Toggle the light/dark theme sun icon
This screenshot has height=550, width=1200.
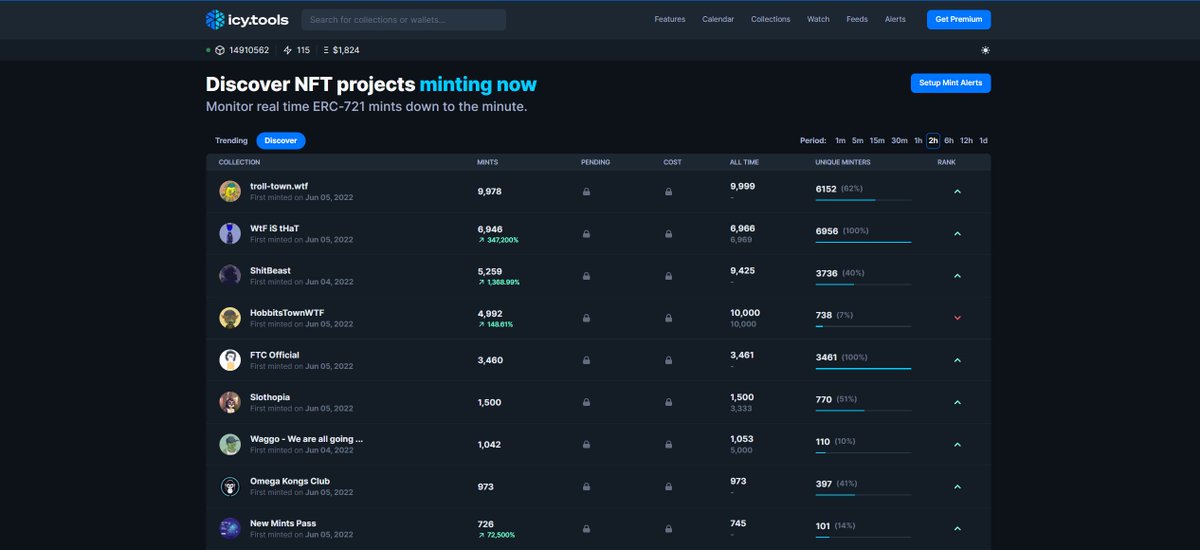[x=985, y=50]
